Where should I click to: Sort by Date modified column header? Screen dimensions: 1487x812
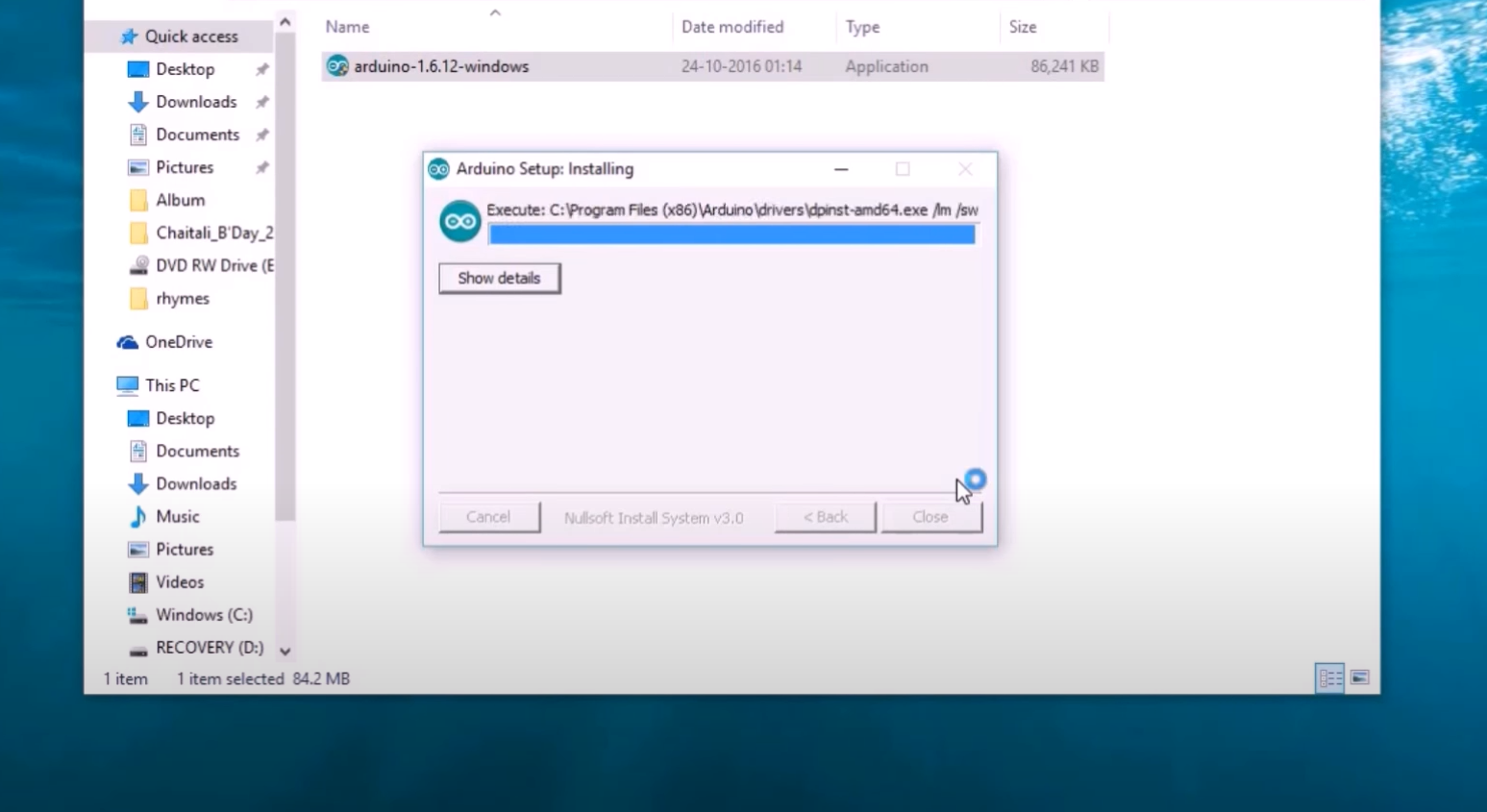coord(731,27)
